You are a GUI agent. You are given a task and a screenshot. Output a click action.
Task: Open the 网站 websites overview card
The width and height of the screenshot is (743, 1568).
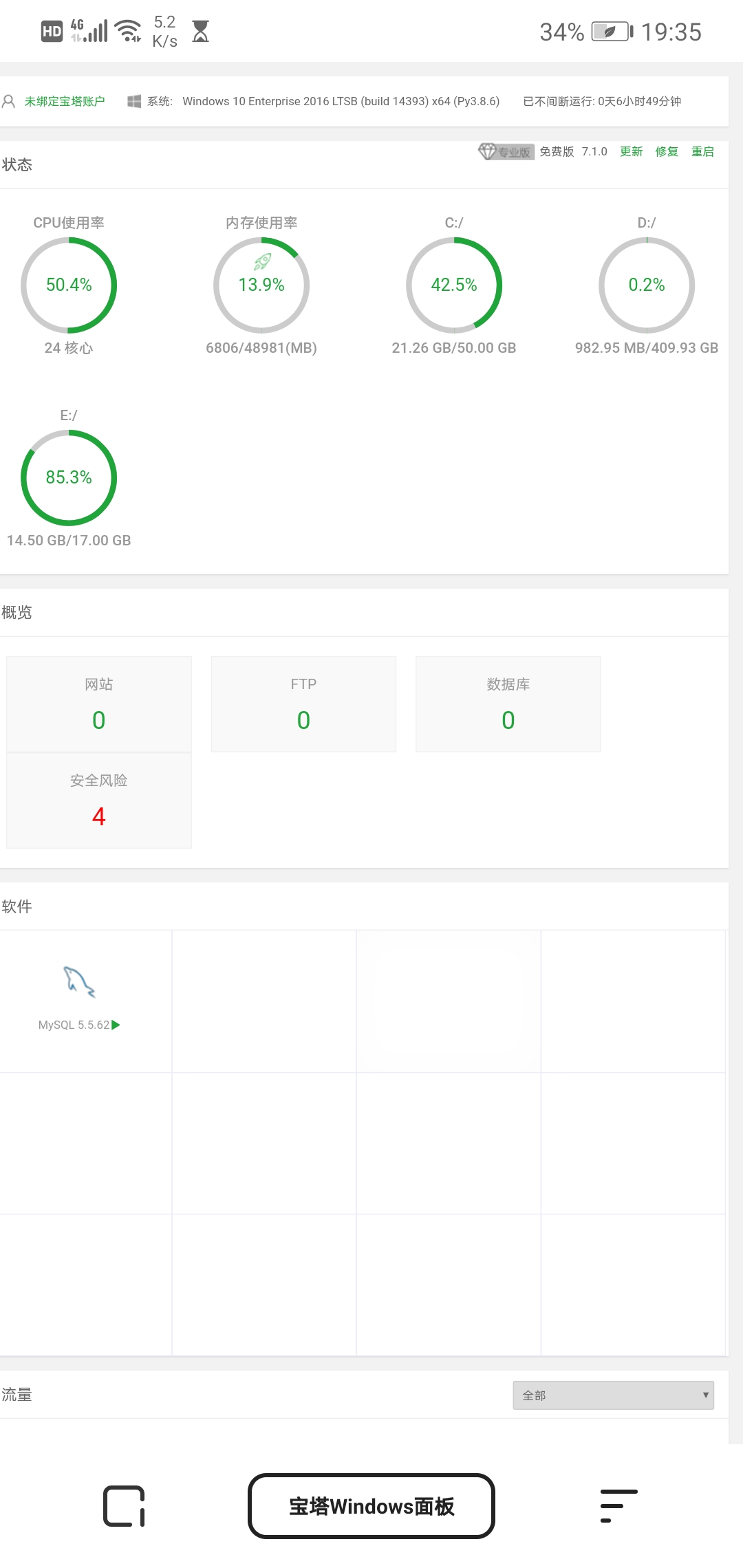[99, 704]
